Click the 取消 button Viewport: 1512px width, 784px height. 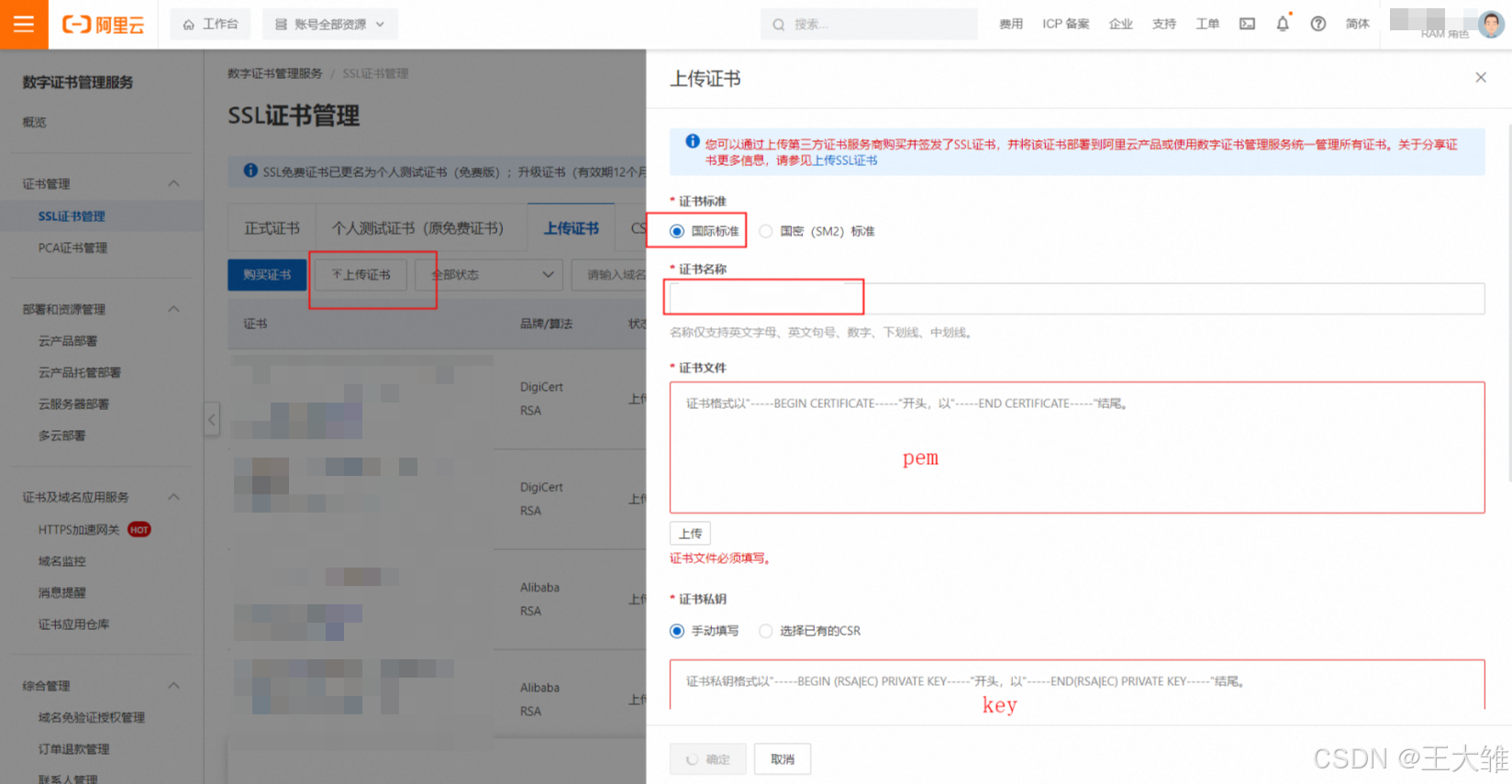783,759
